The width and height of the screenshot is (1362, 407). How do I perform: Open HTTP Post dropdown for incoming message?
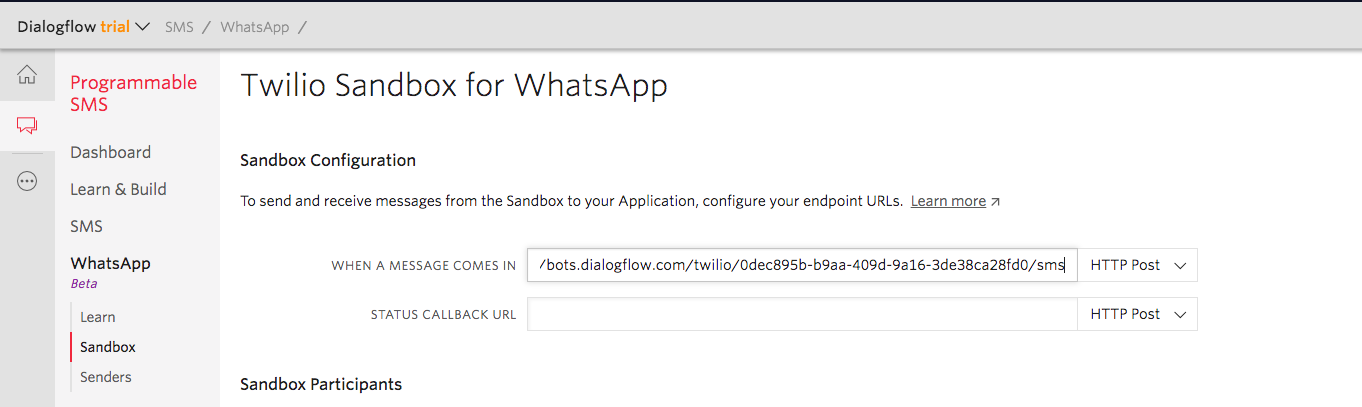1137,265
